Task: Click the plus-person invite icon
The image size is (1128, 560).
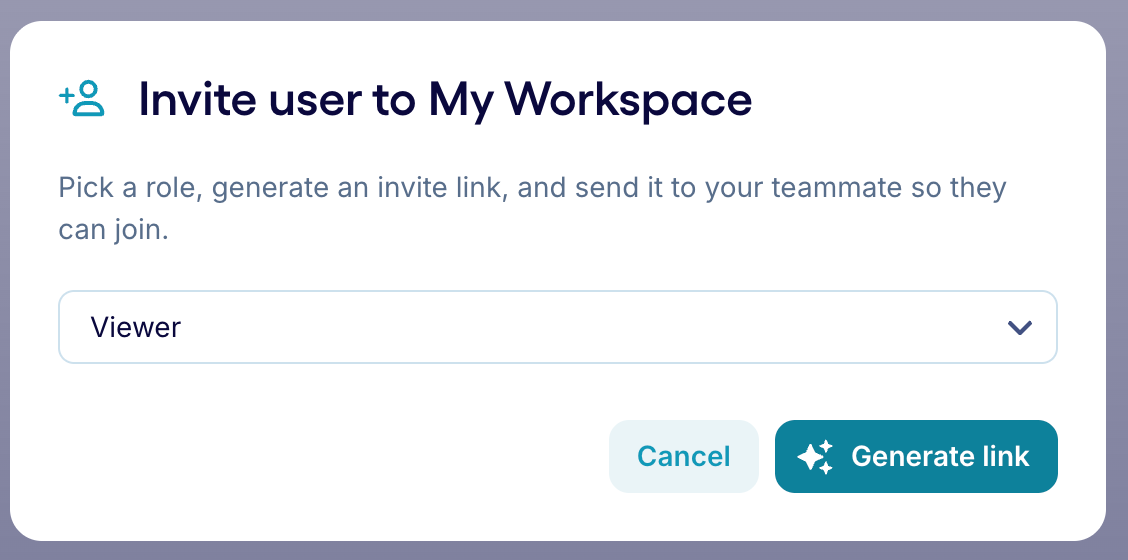Action: click(82, 99)
